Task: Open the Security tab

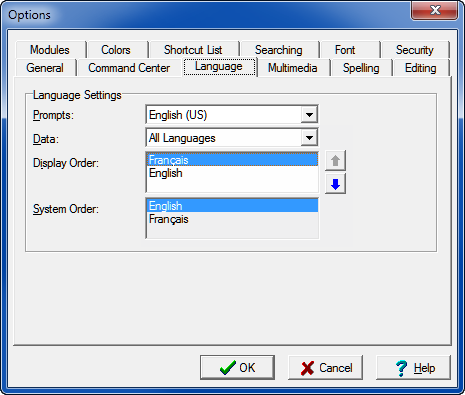Action: click(x=415, y=50)
